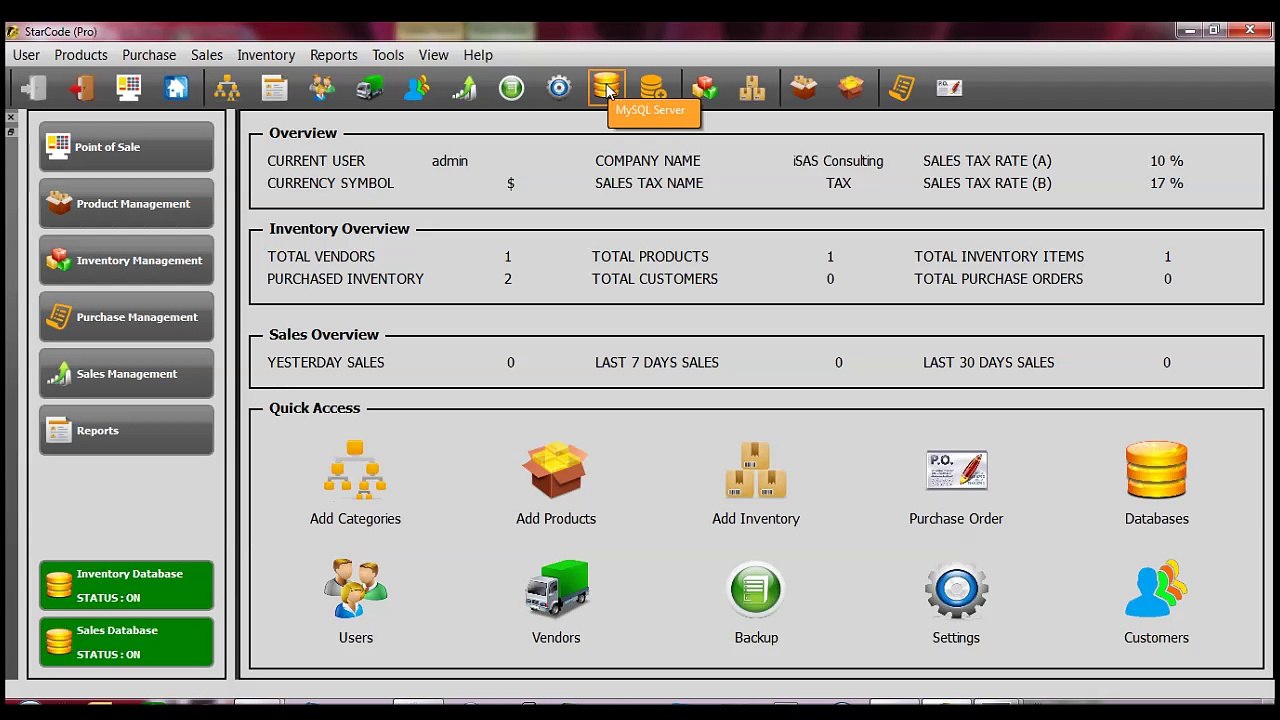Click the yellow open box toolbar icon
1280x720 pixels.
851,88
